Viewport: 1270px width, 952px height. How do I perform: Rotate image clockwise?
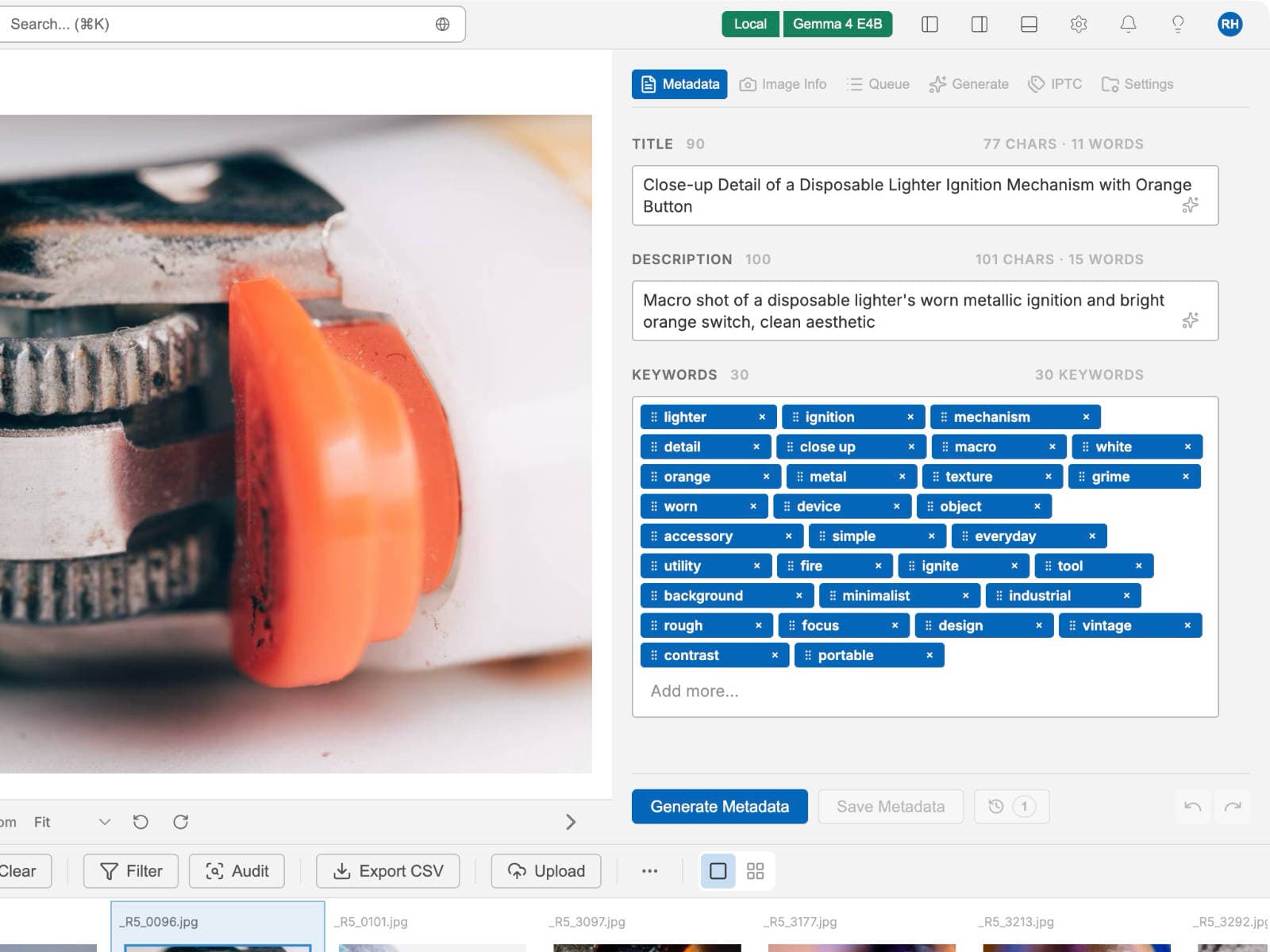click(x=181, y=822)
